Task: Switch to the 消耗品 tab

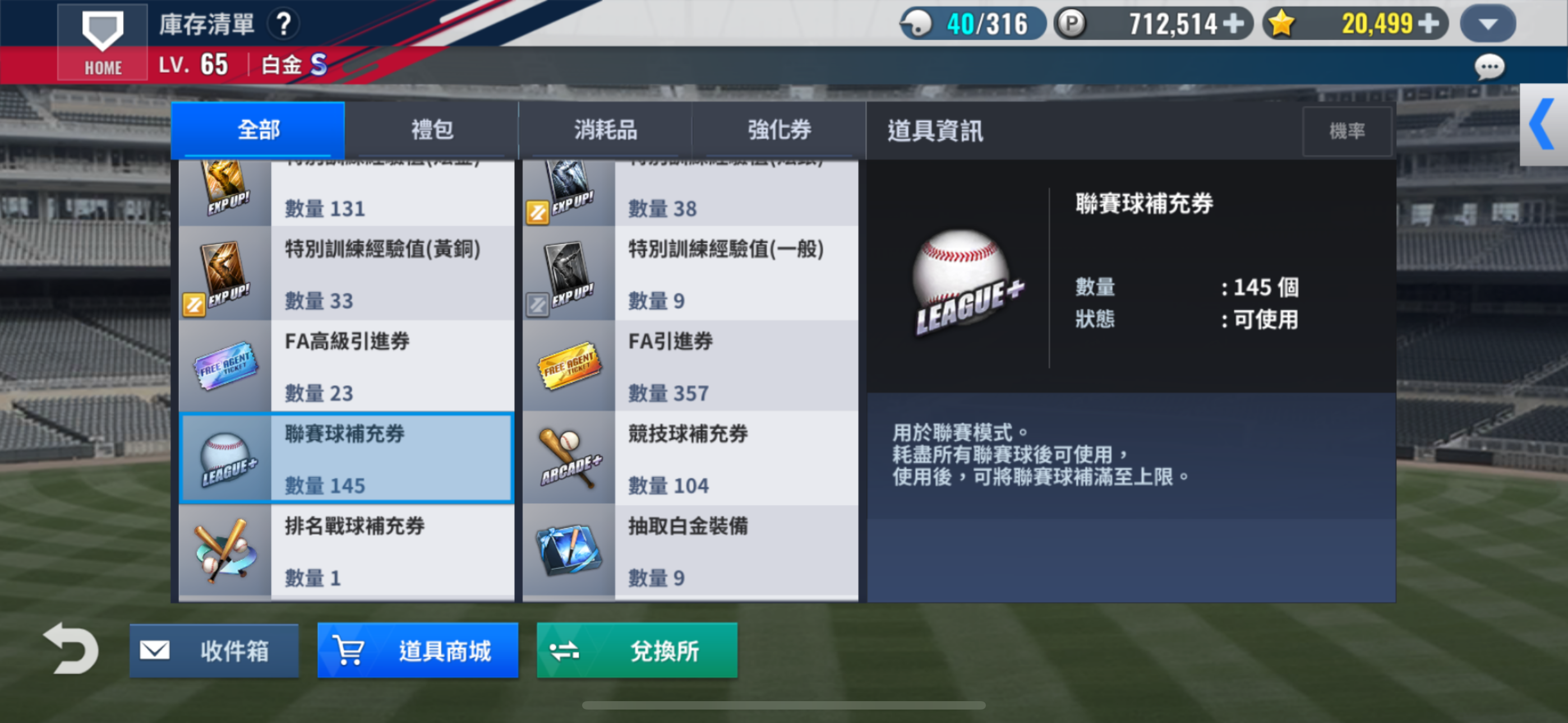Action: pyautogui.click(x=605, y=129)
